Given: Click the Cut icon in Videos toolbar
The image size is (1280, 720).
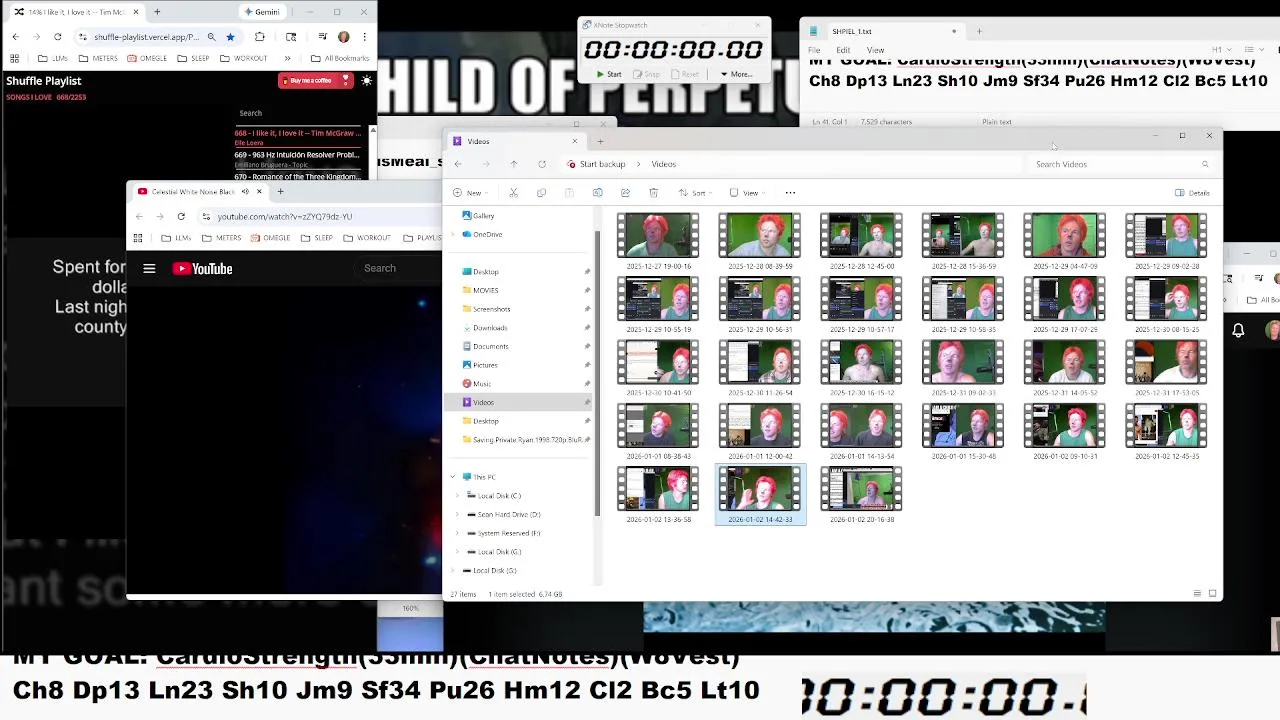Looking at the screenshot, I should [513, 193].
